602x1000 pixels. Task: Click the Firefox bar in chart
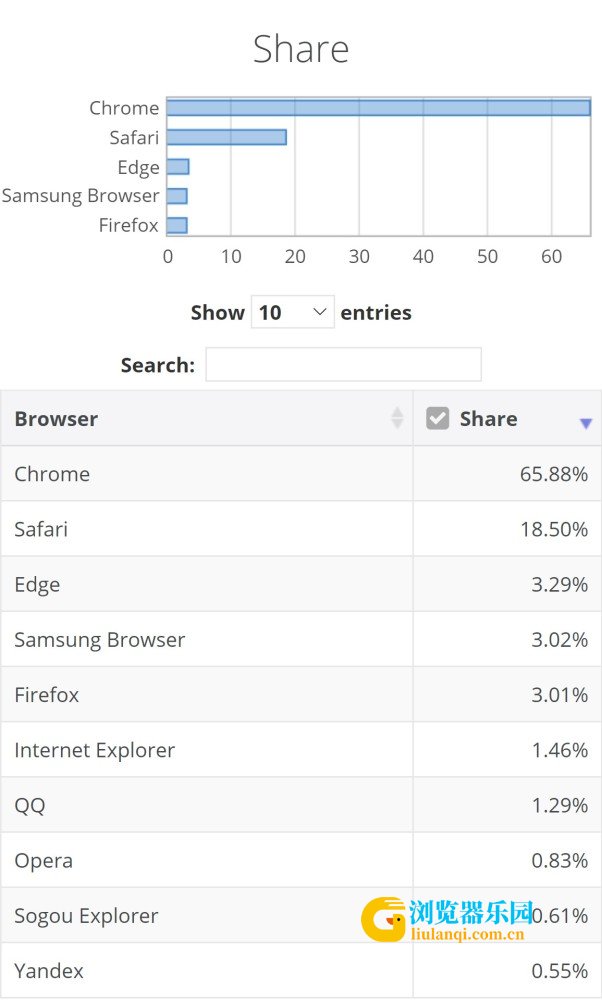coord(177,225)
